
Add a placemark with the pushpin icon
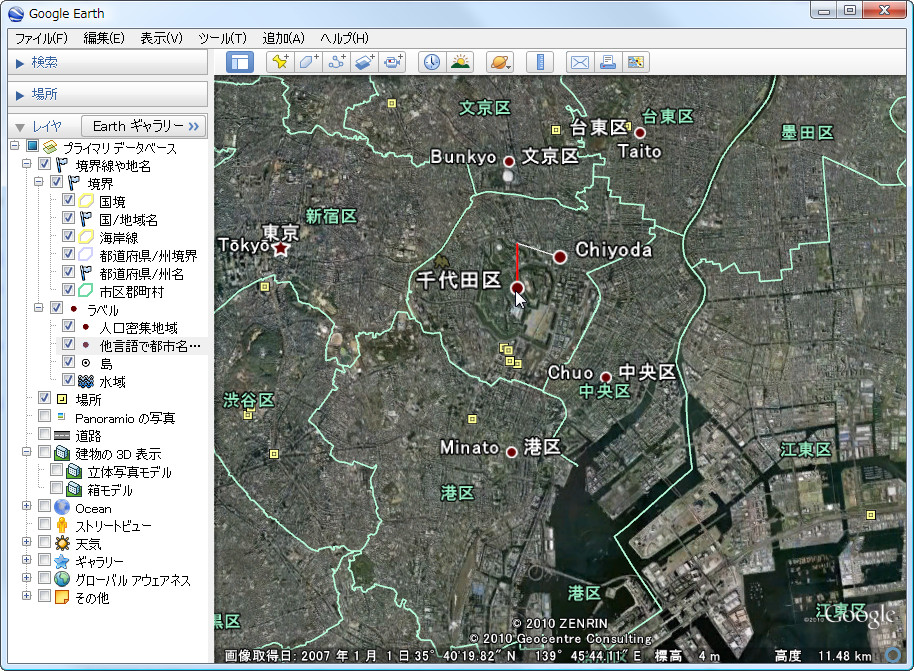pos(280,62)
